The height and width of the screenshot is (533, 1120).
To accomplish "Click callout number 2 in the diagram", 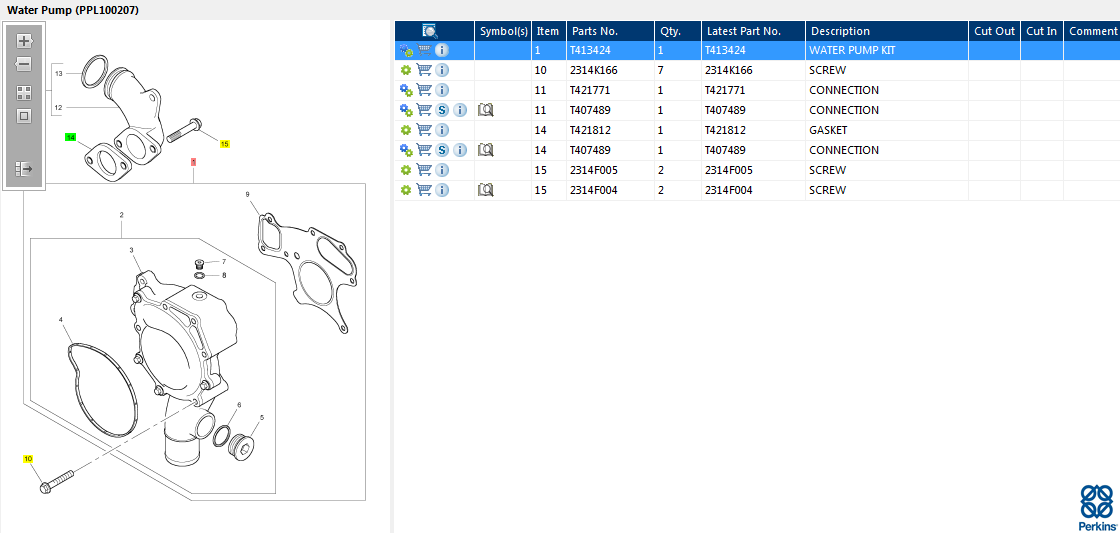I will point(121,215).
